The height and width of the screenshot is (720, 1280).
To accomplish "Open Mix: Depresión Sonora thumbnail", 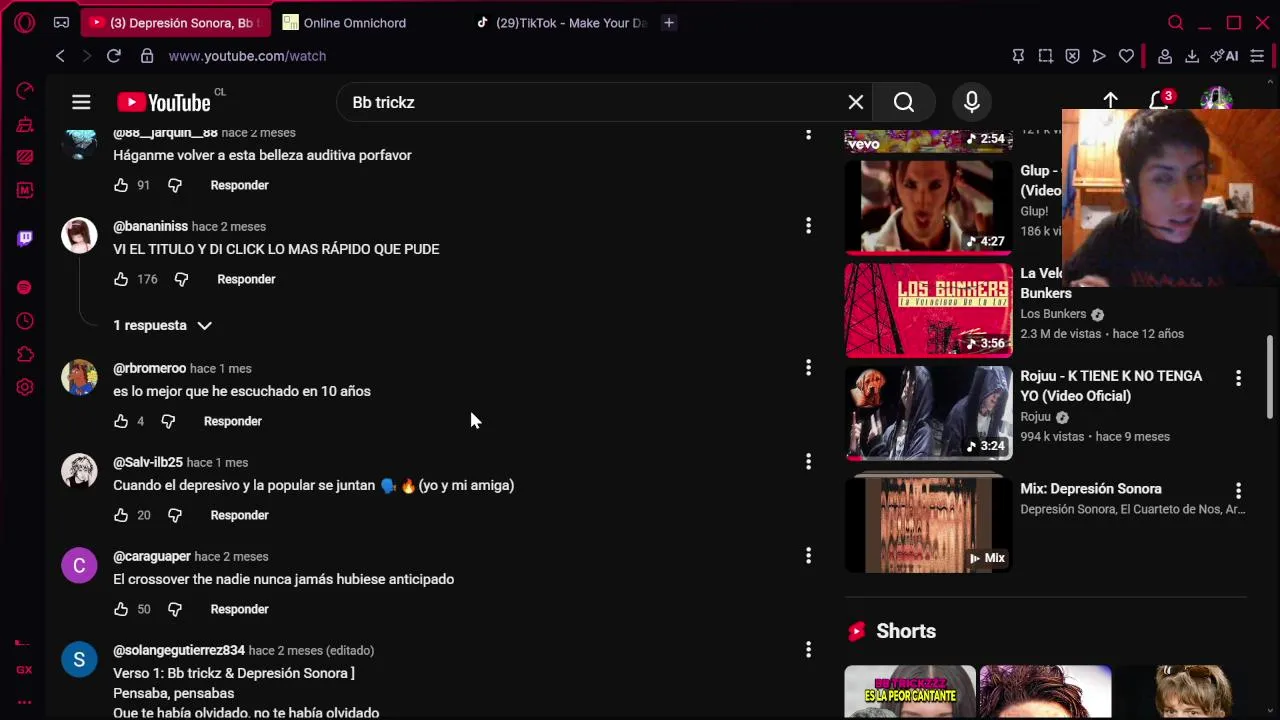I will coord(928,525).
